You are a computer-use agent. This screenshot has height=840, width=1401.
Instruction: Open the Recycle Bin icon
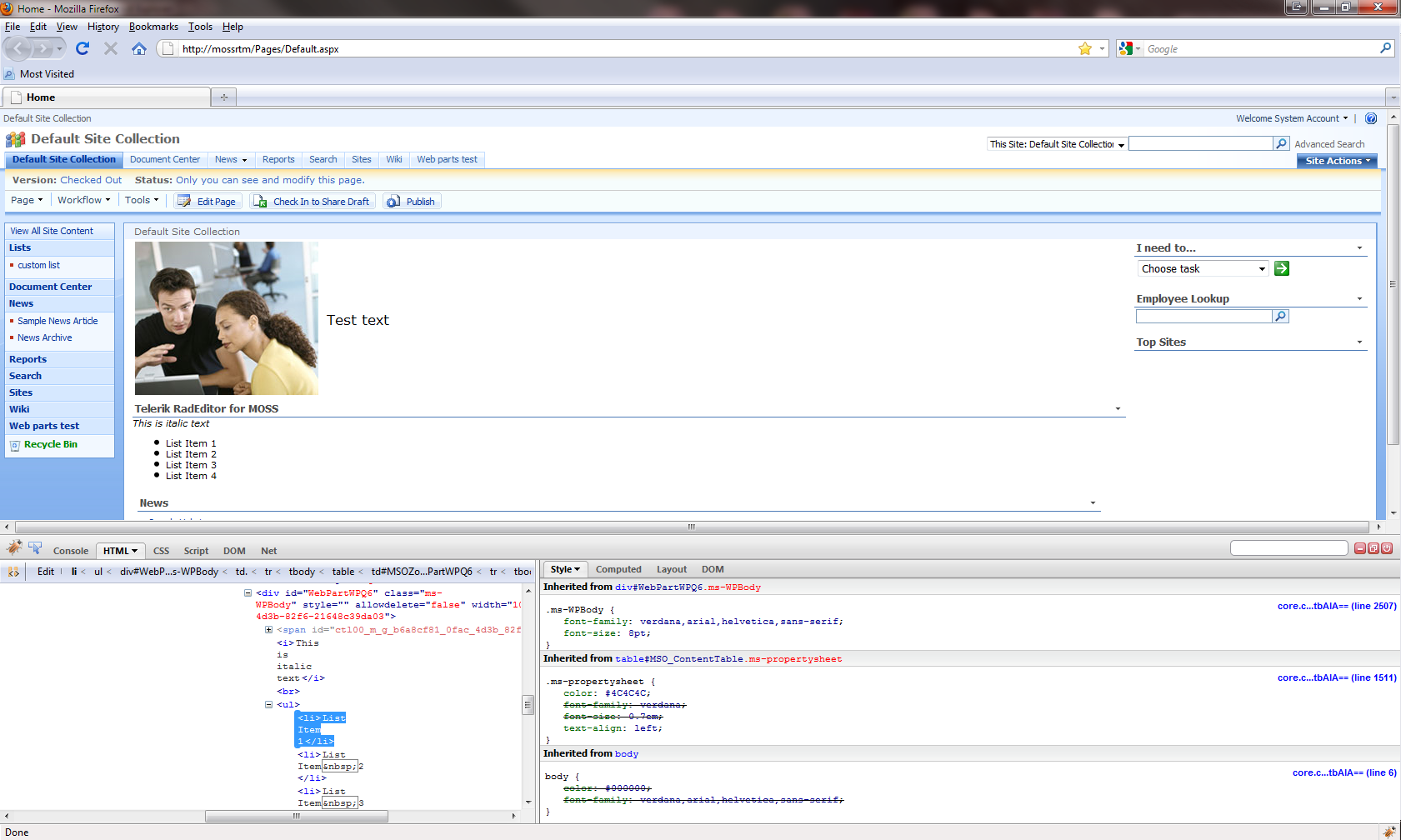coord(15,446)
